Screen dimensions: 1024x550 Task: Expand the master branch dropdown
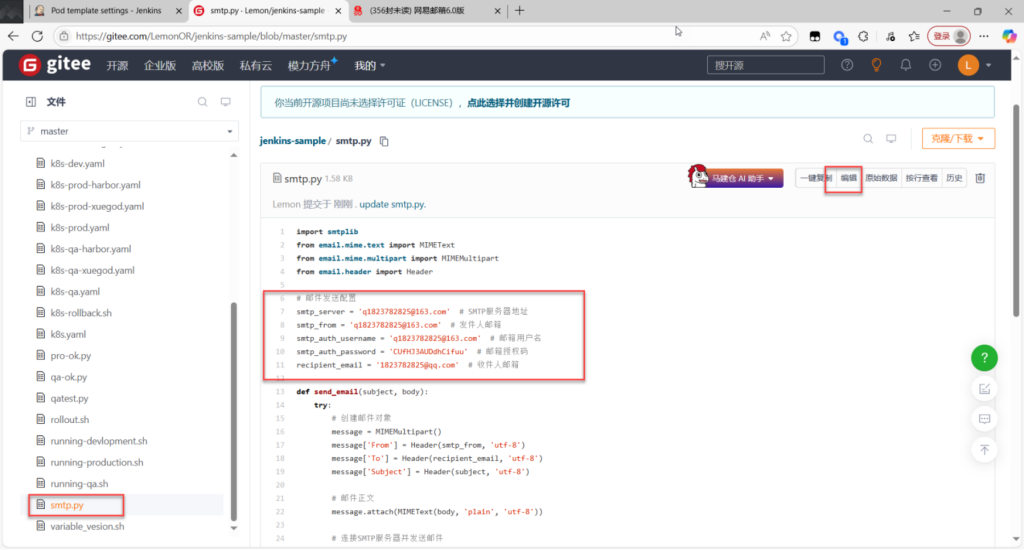tap(130, 131)
